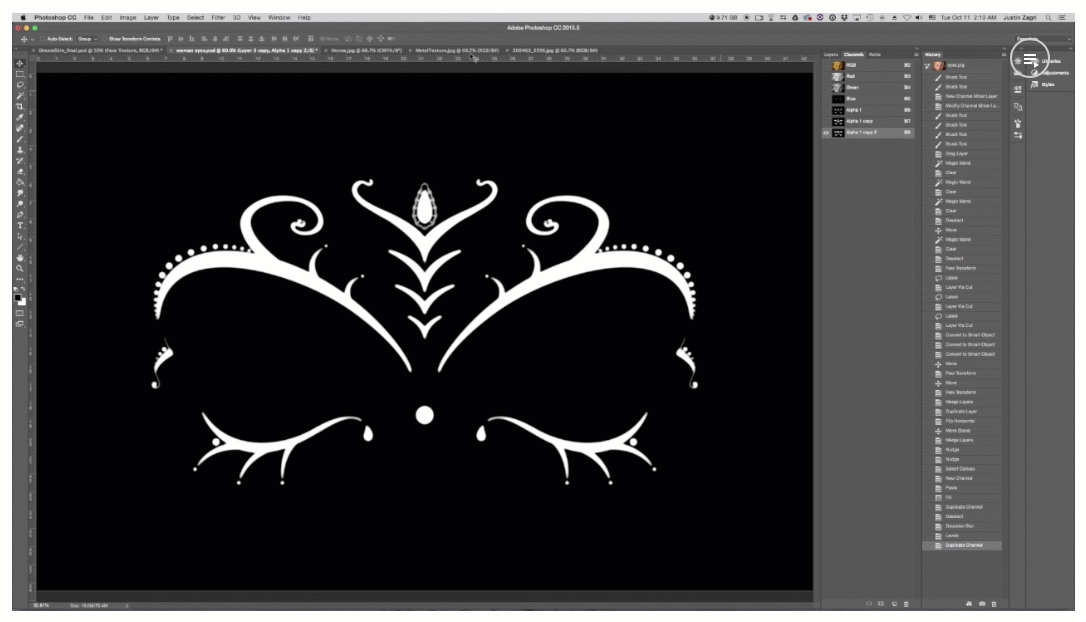Screen dimensions: 1086x622
Task: Select the Zoom tool
Action: click(20, 268)
